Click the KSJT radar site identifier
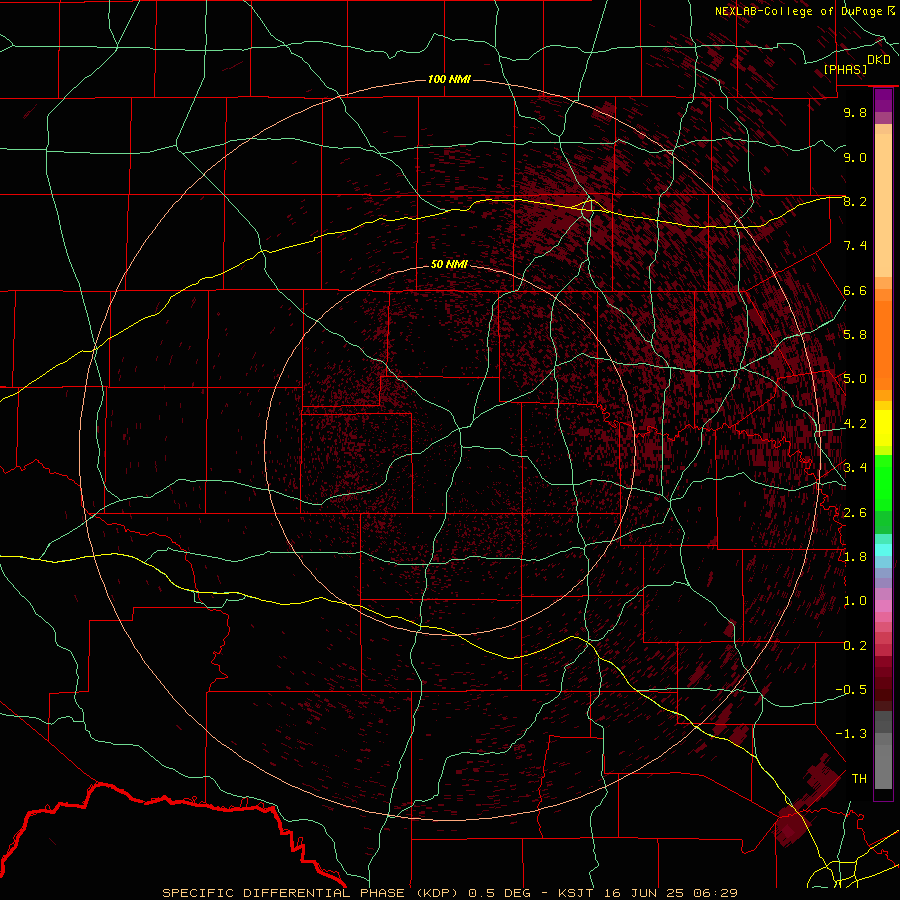The image size is (900, 900). click(x=576, y=893)
